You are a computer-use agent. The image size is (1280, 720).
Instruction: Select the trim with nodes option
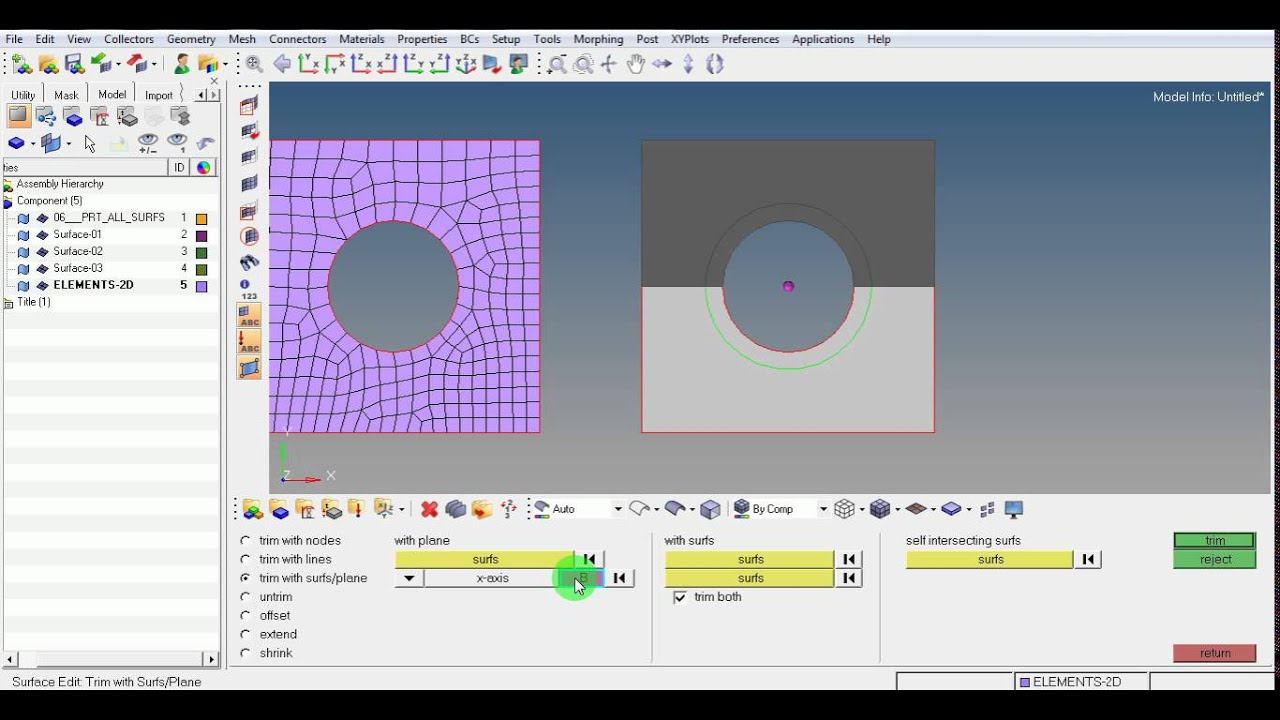245,541
